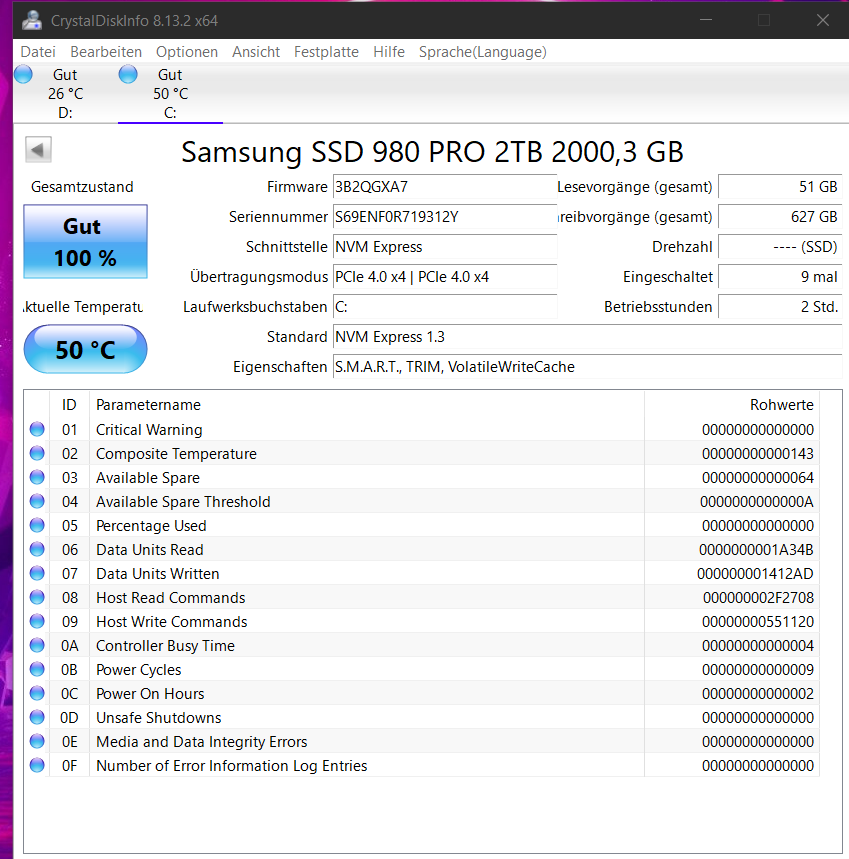The height and width of the screenshot is (859, 849).
Task: Click the Eigenschaften field with S.M.A.R.T., TRIM
Action: pyautogui.click(x=587, y=366)
